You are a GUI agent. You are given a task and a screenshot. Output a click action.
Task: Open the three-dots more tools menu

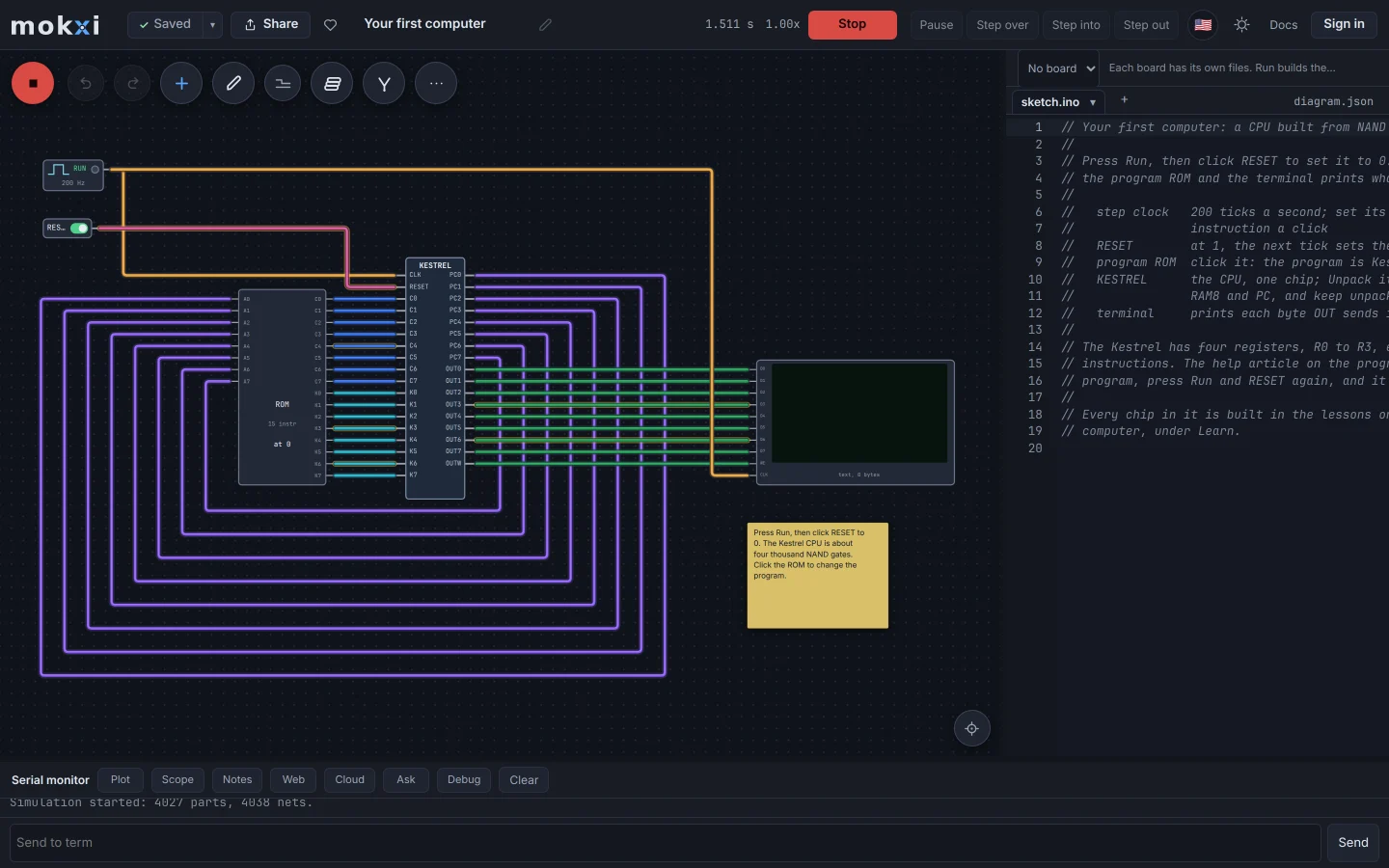point(436,84)
